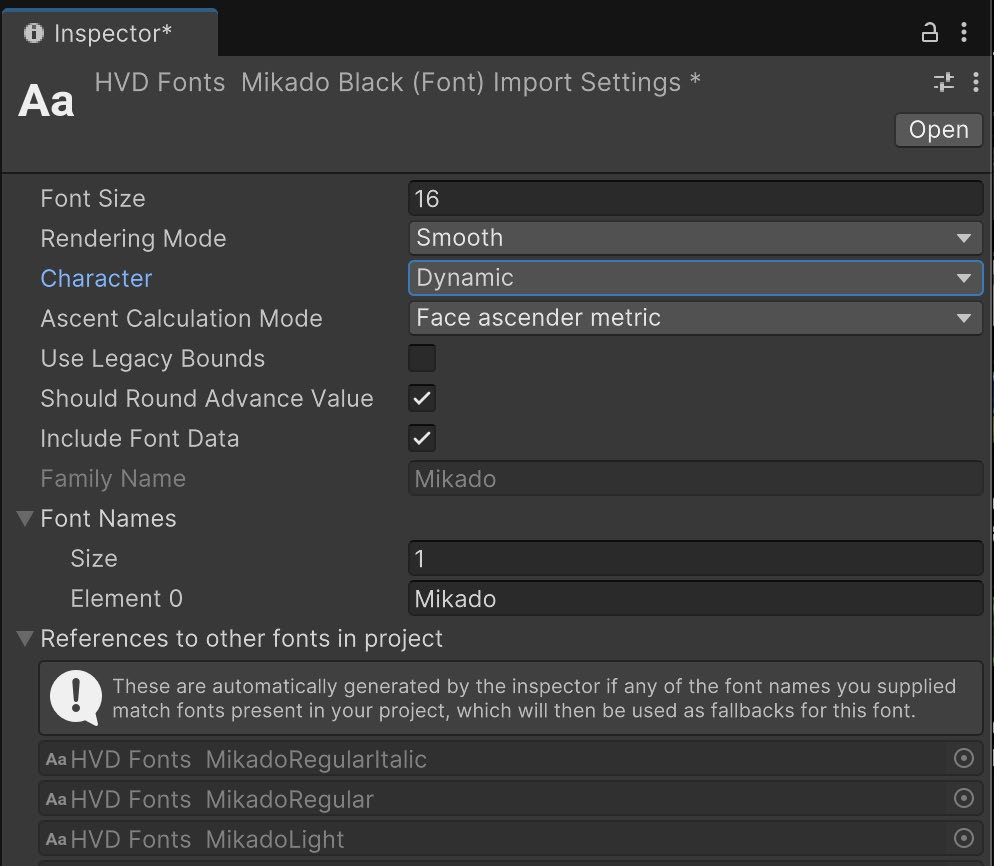
Task: Click the Font Size field
Action: (695, 198)
